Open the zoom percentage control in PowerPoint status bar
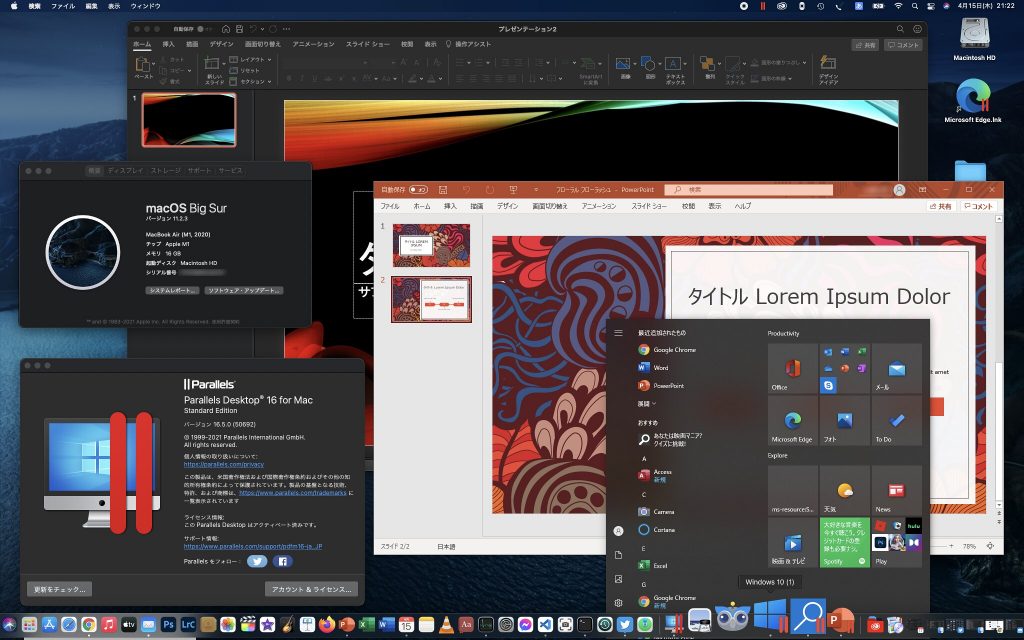 [x=969, y=547]
